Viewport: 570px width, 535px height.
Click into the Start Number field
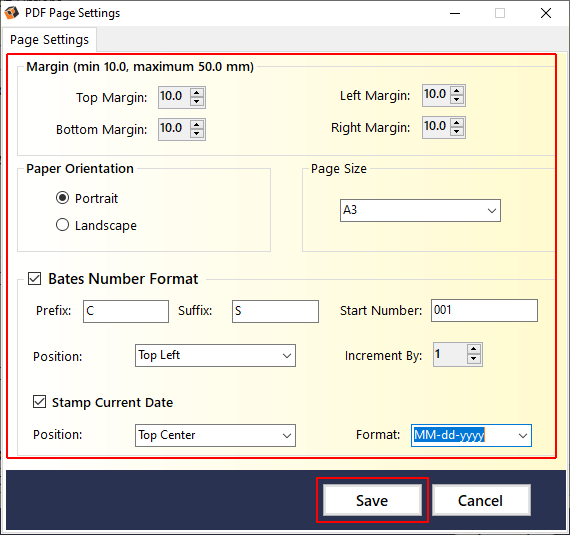(x=484, y=310)
